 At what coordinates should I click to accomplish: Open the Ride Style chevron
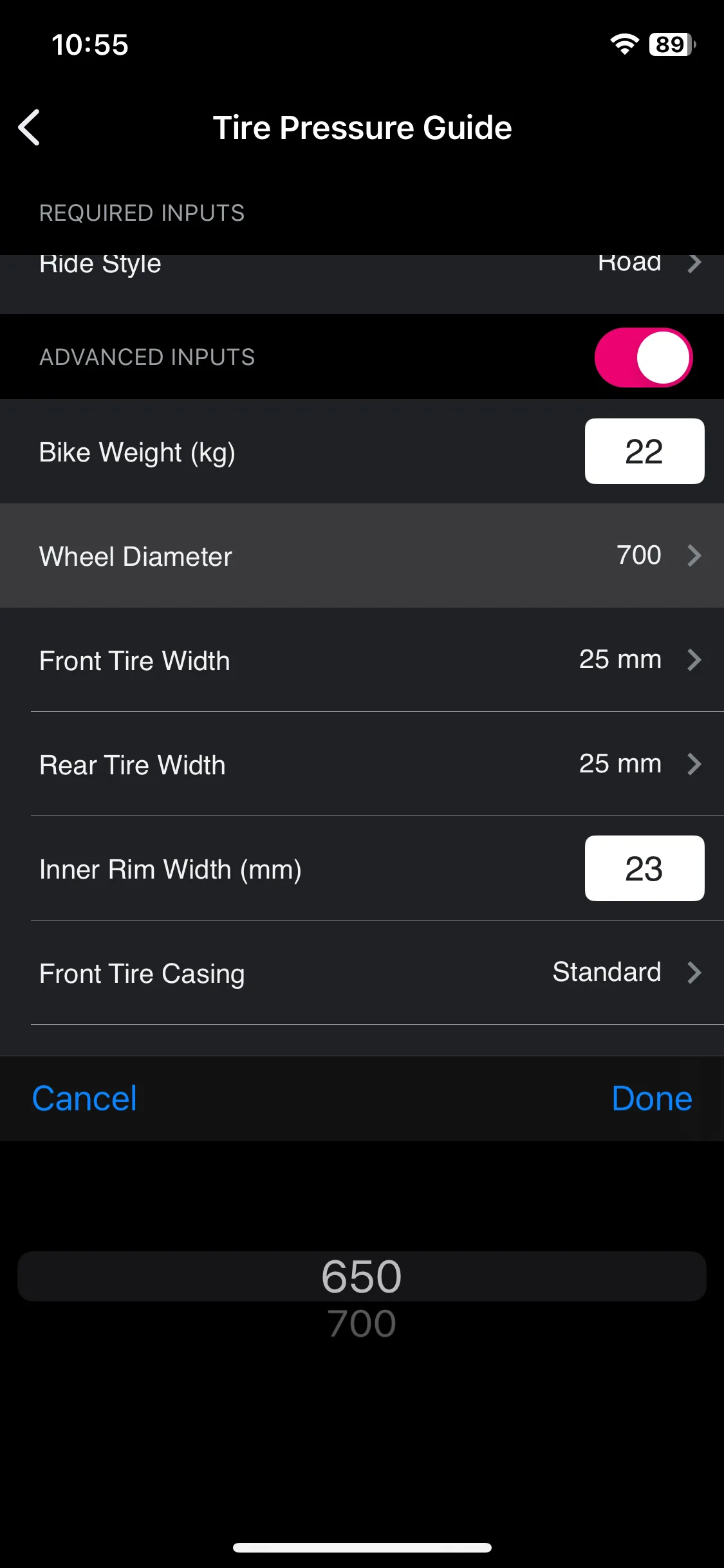pyautogui.click(x=694, y=264)
